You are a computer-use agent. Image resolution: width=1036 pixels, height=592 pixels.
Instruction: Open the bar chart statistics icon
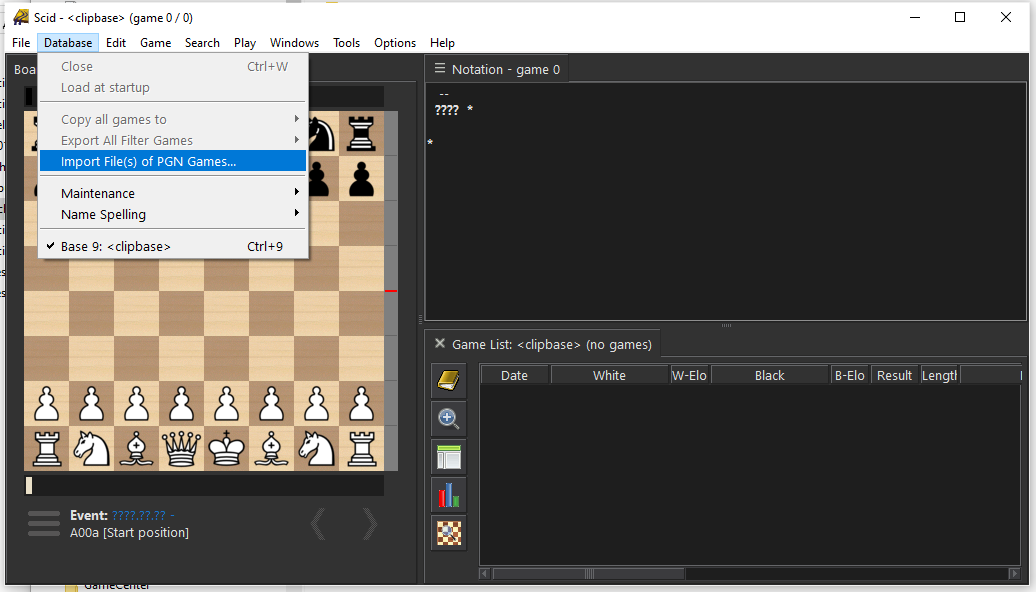pyautogui.click(x=449, y=495)
